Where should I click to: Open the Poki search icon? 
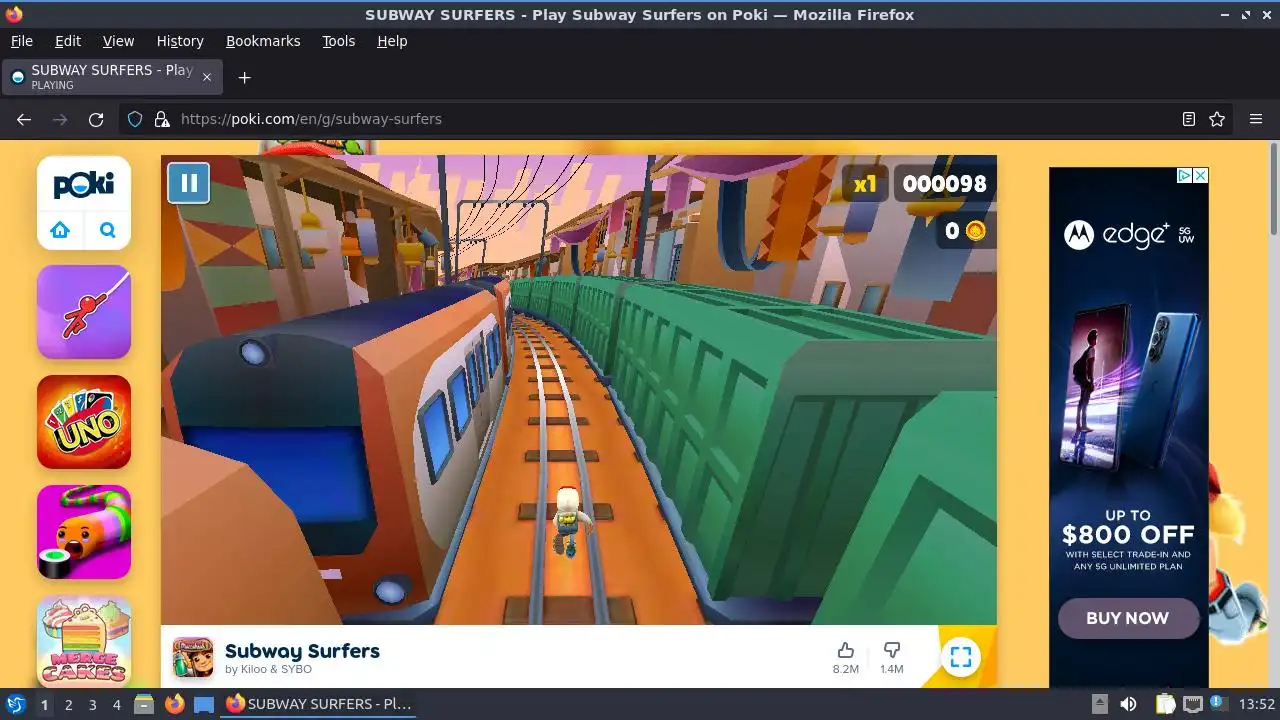[108, 231]
